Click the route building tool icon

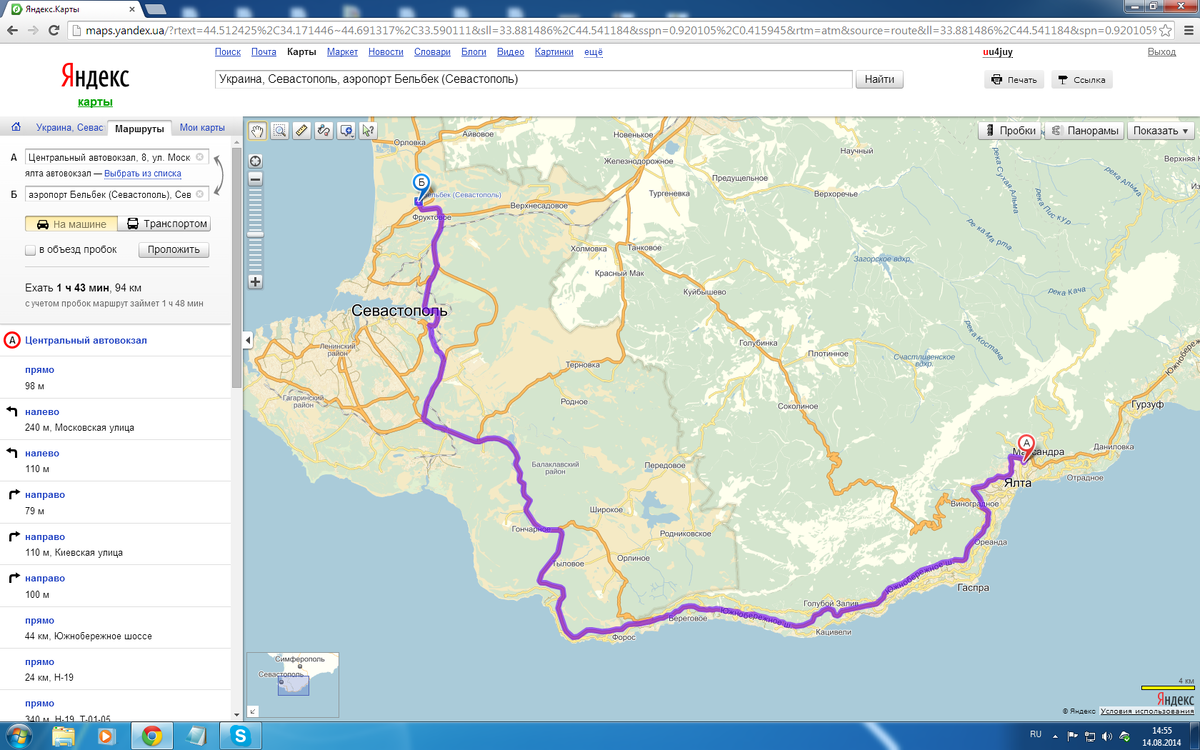click(x=324, y=130)
